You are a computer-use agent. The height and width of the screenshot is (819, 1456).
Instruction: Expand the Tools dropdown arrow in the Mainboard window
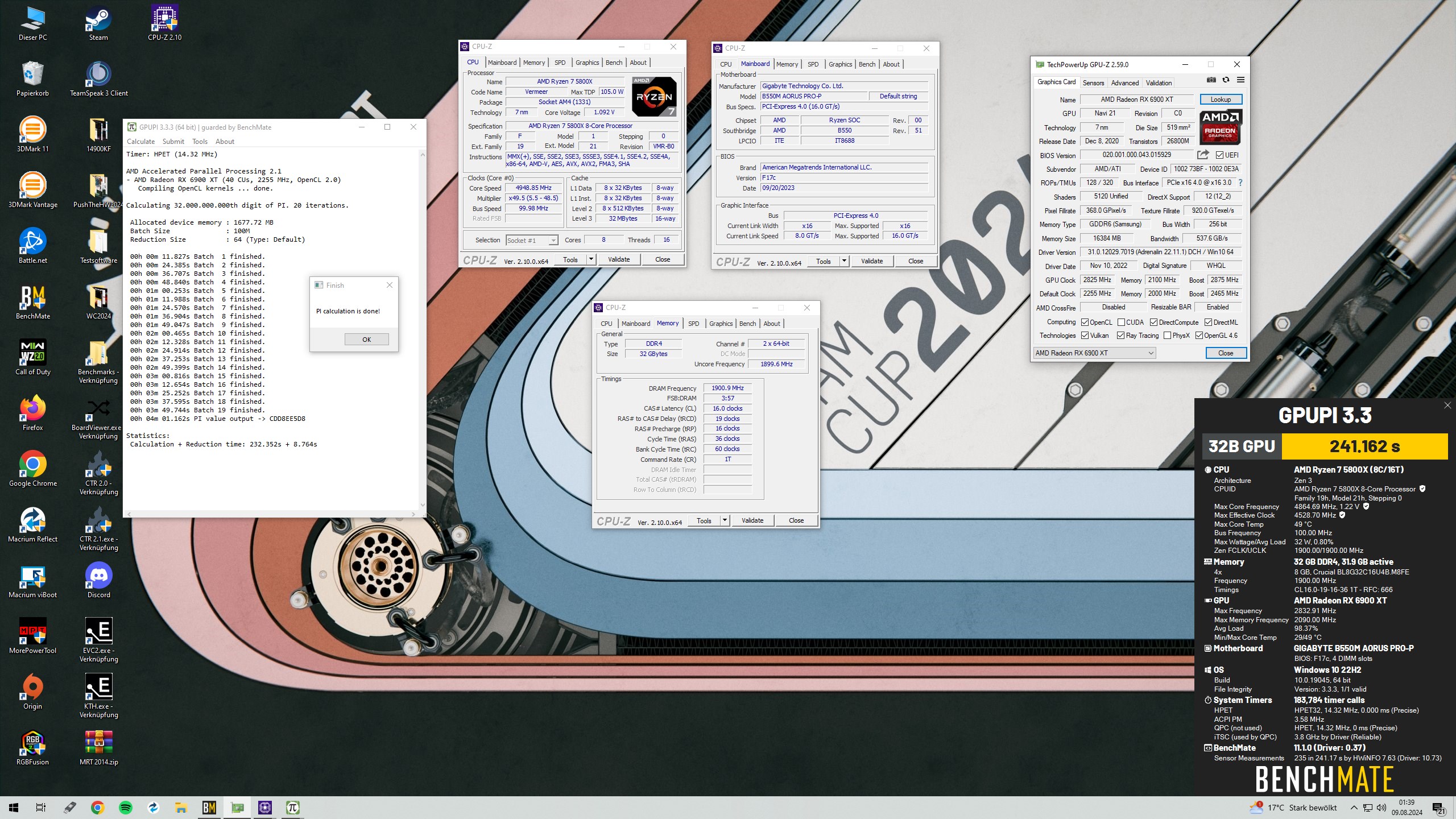click(x=844, y=261)
